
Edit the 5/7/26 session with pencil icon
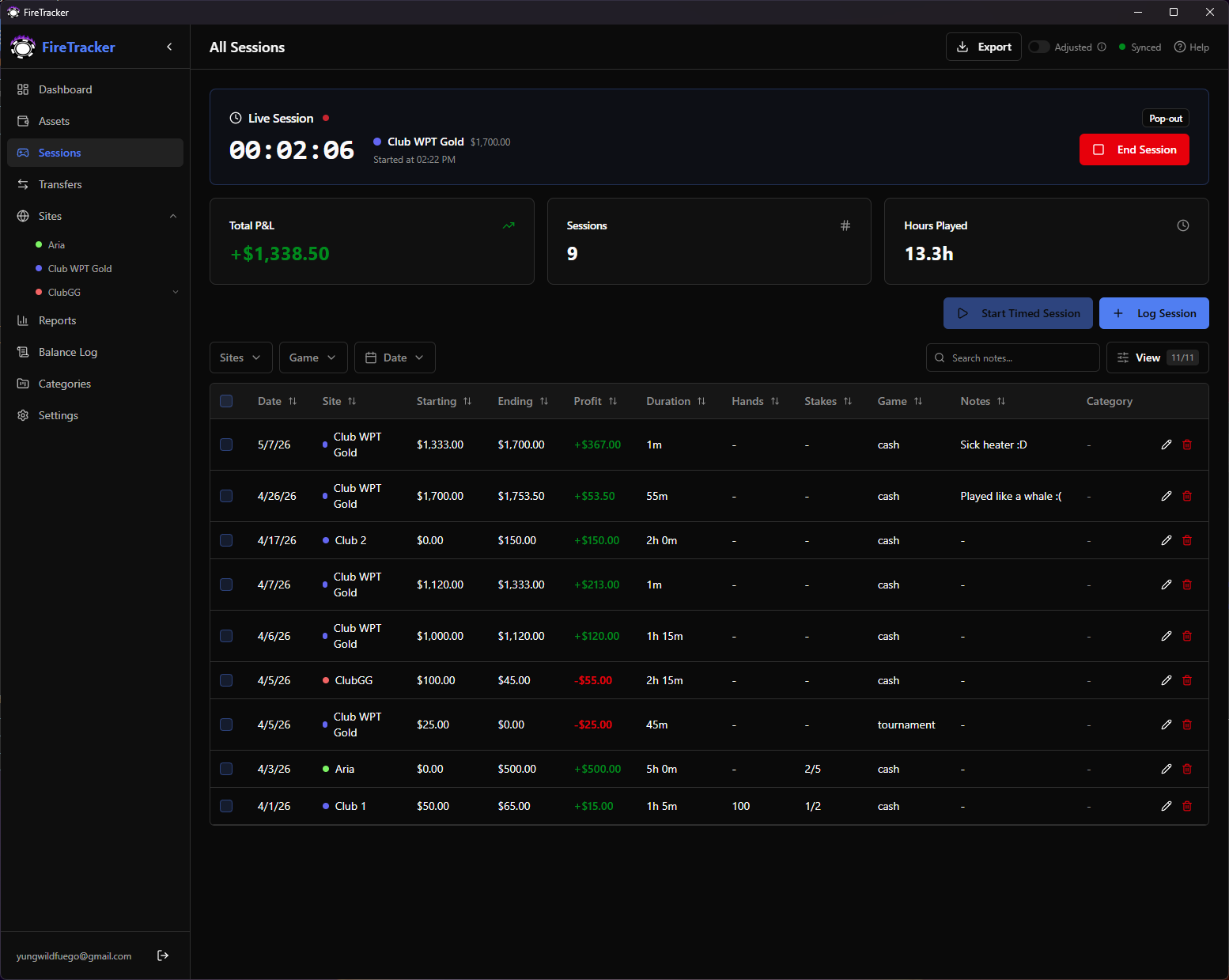pyautogui.click(x=1166, y=445)
